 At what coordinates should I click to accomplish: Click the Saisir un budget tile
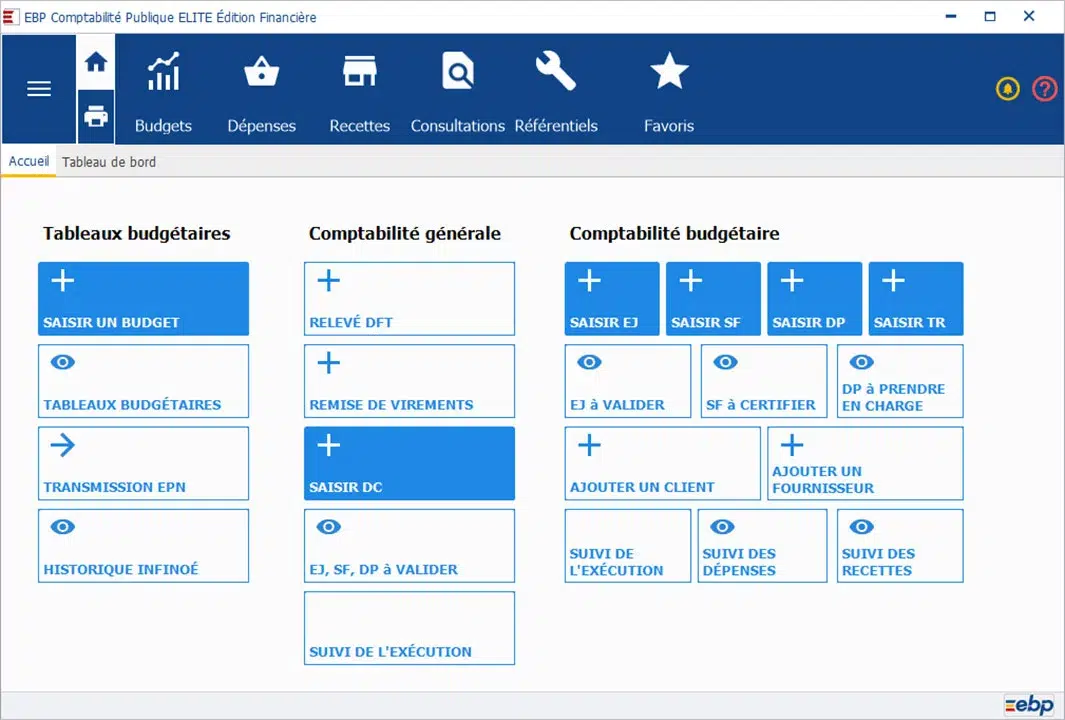[x=143, y=299]
